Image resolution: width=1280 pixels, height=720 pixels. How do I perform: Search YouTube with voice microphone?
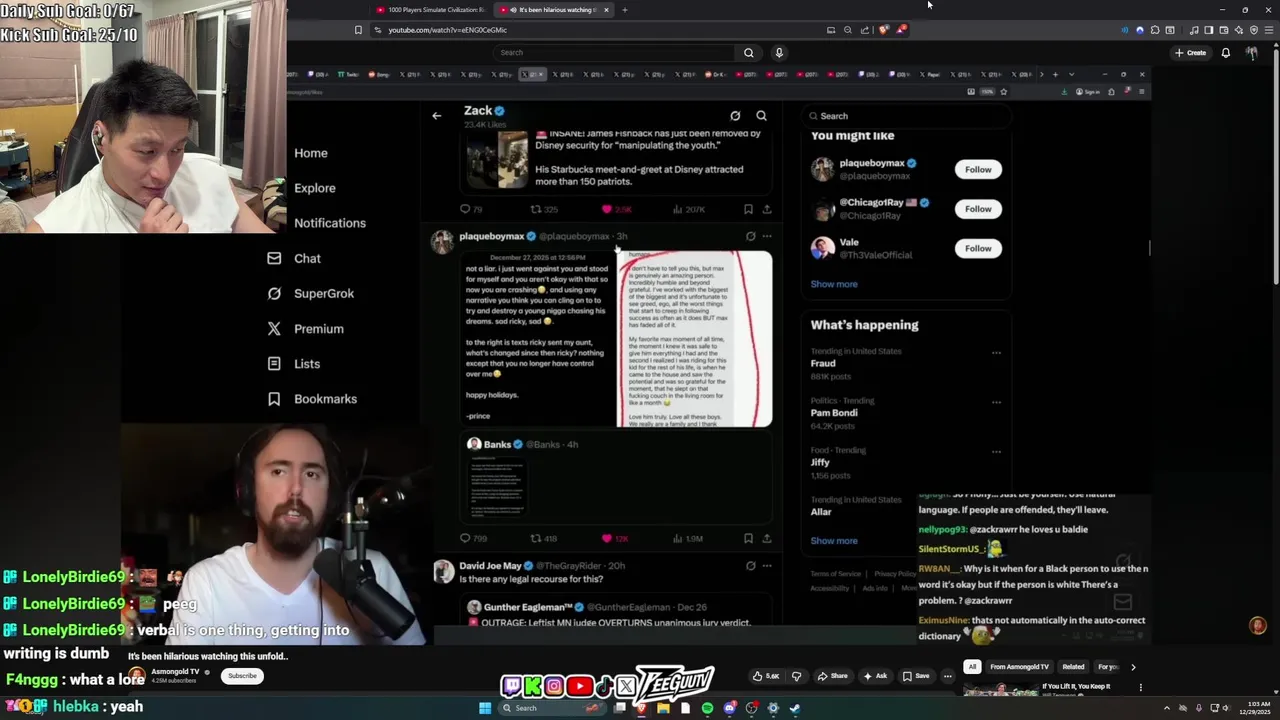point(779,53)
